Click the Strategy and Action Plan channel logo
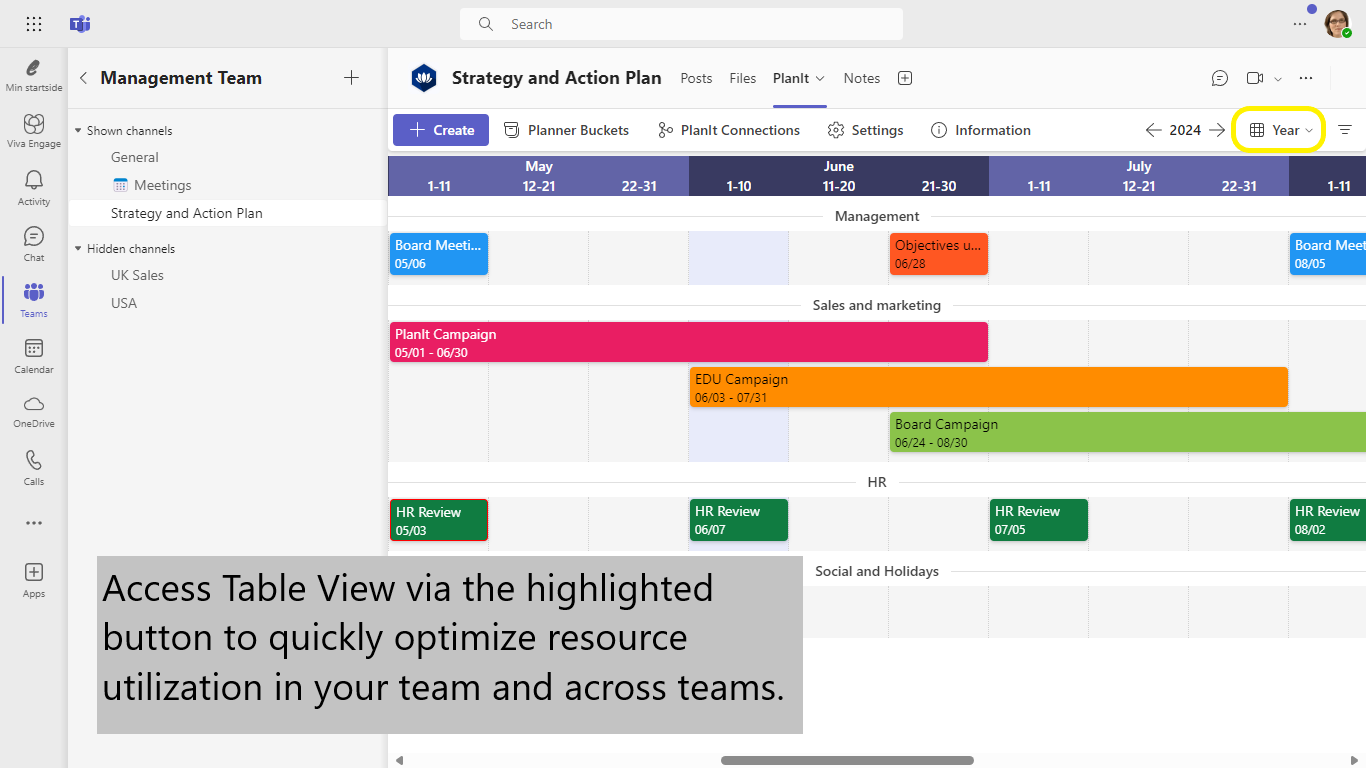 pyautogui.click(x=424, y=78)
